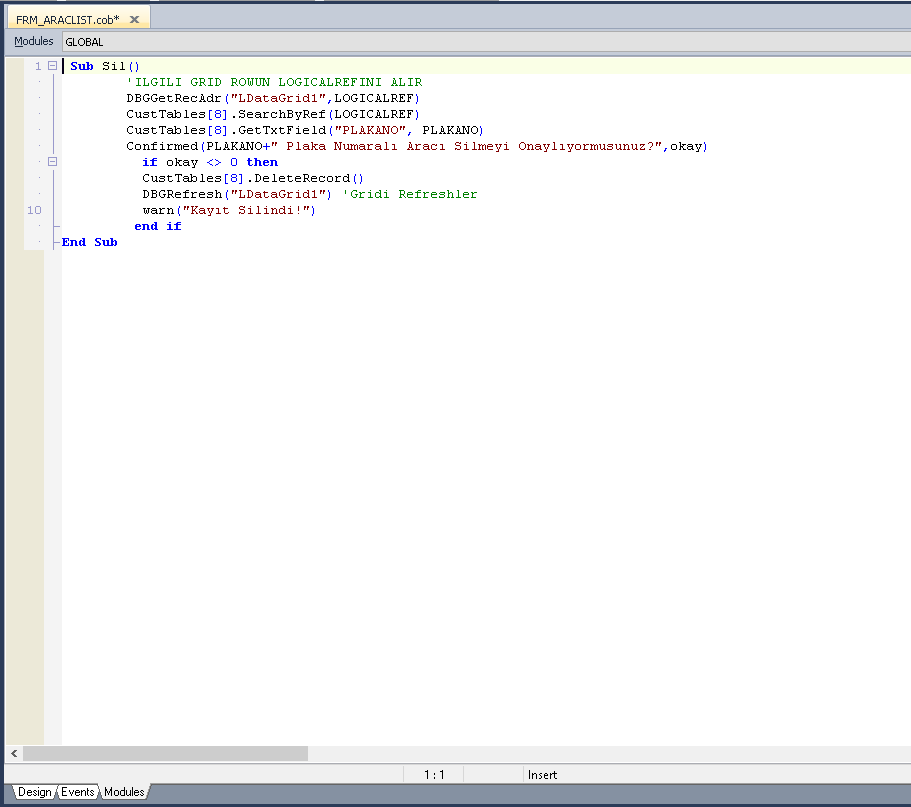
Task: Switch to the Events tab
Action: 78,792
